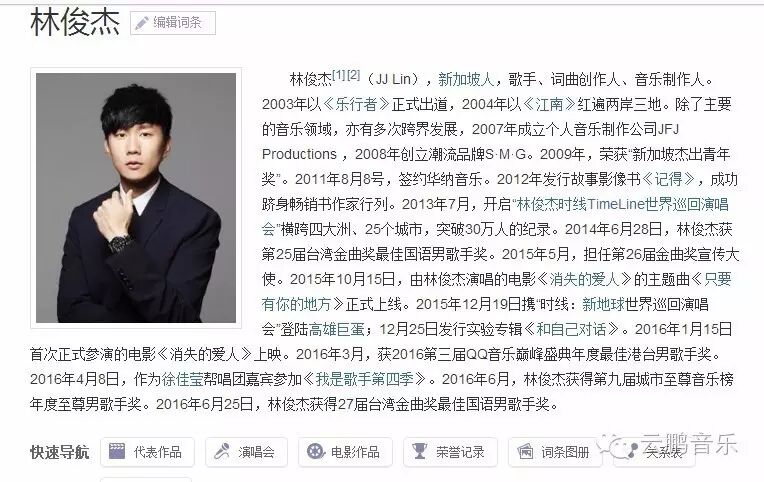764x482 pixels.
Task: Follow the 新加坡人 link
Action: point(466,79)
